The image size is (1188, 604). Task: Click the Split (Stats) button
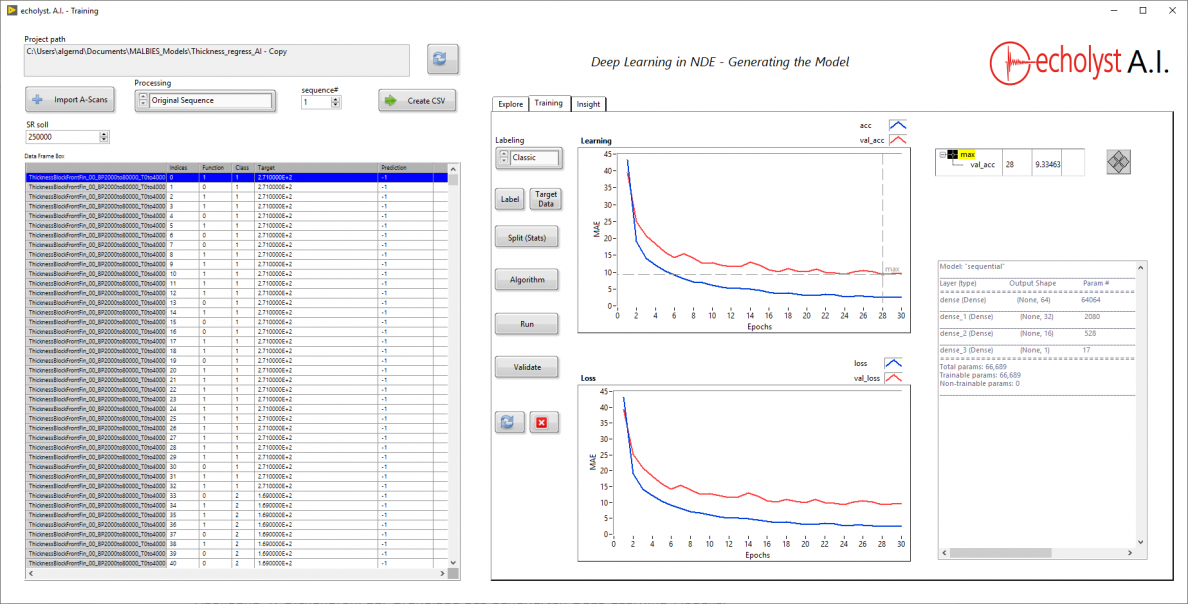click(x=526, y=237)
